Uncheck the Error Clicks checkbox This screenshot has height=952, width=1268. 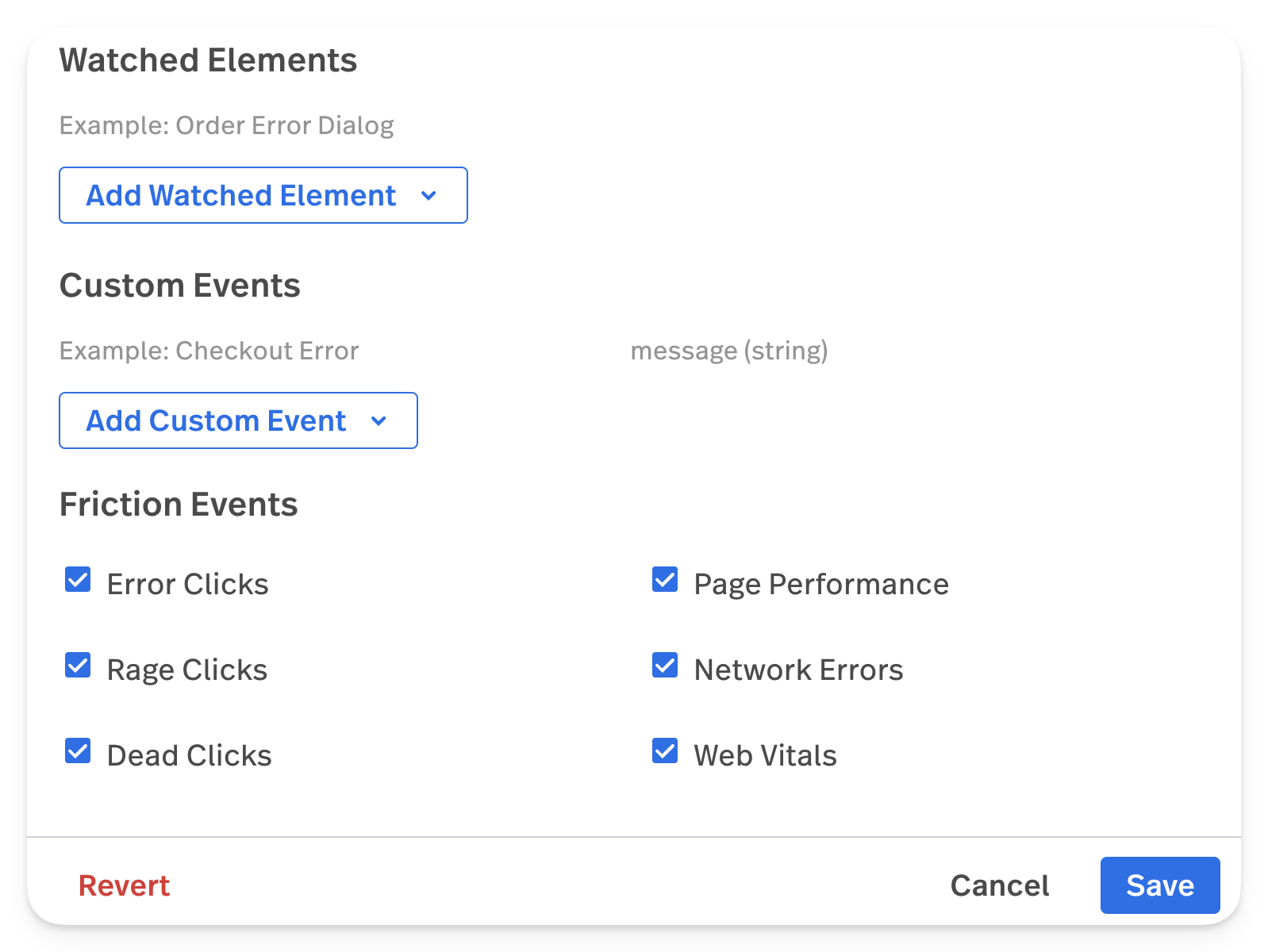click(78, 580)
